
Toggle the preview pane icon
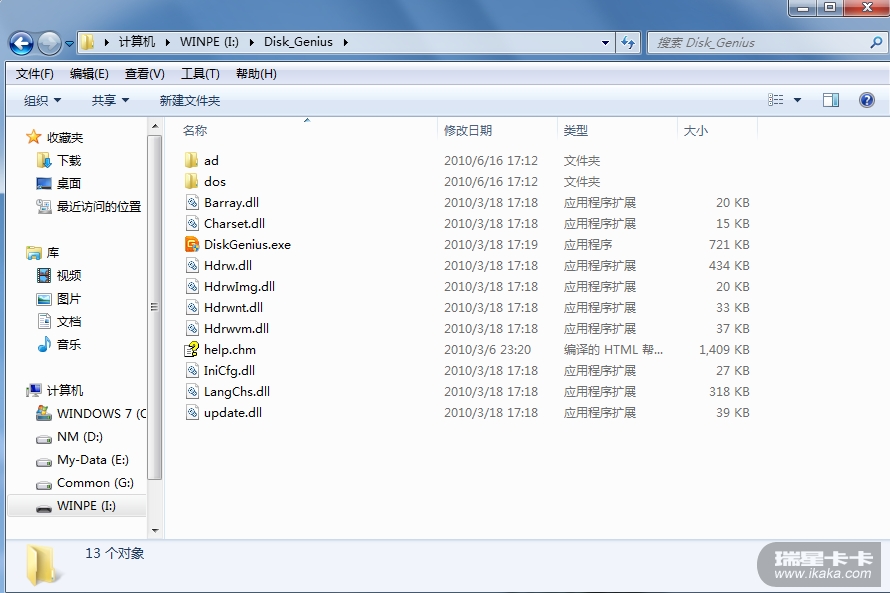click(831, 100)
